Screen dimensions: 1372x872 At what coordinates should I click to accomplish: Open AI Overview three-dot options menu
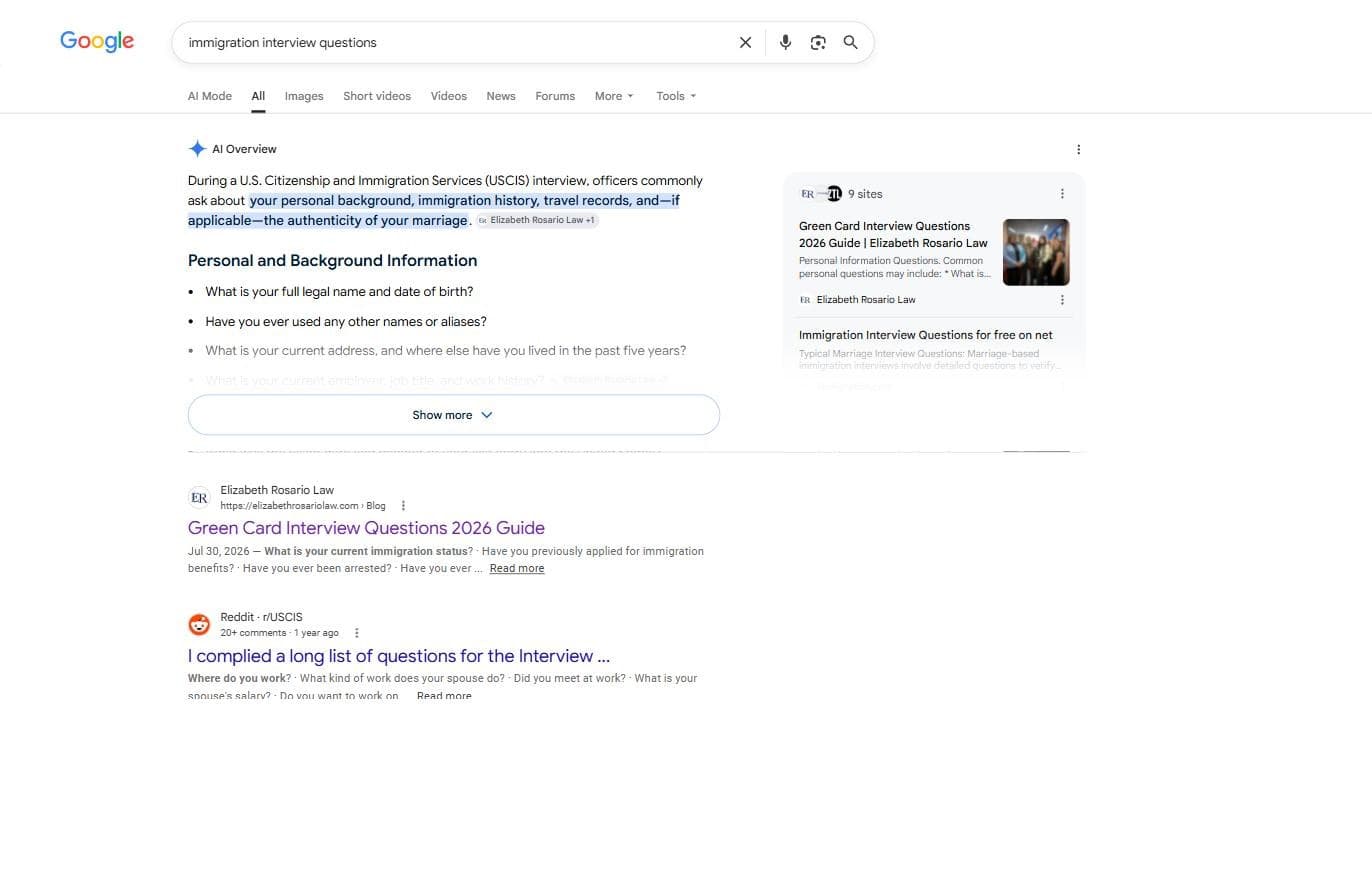(1078, 149)
